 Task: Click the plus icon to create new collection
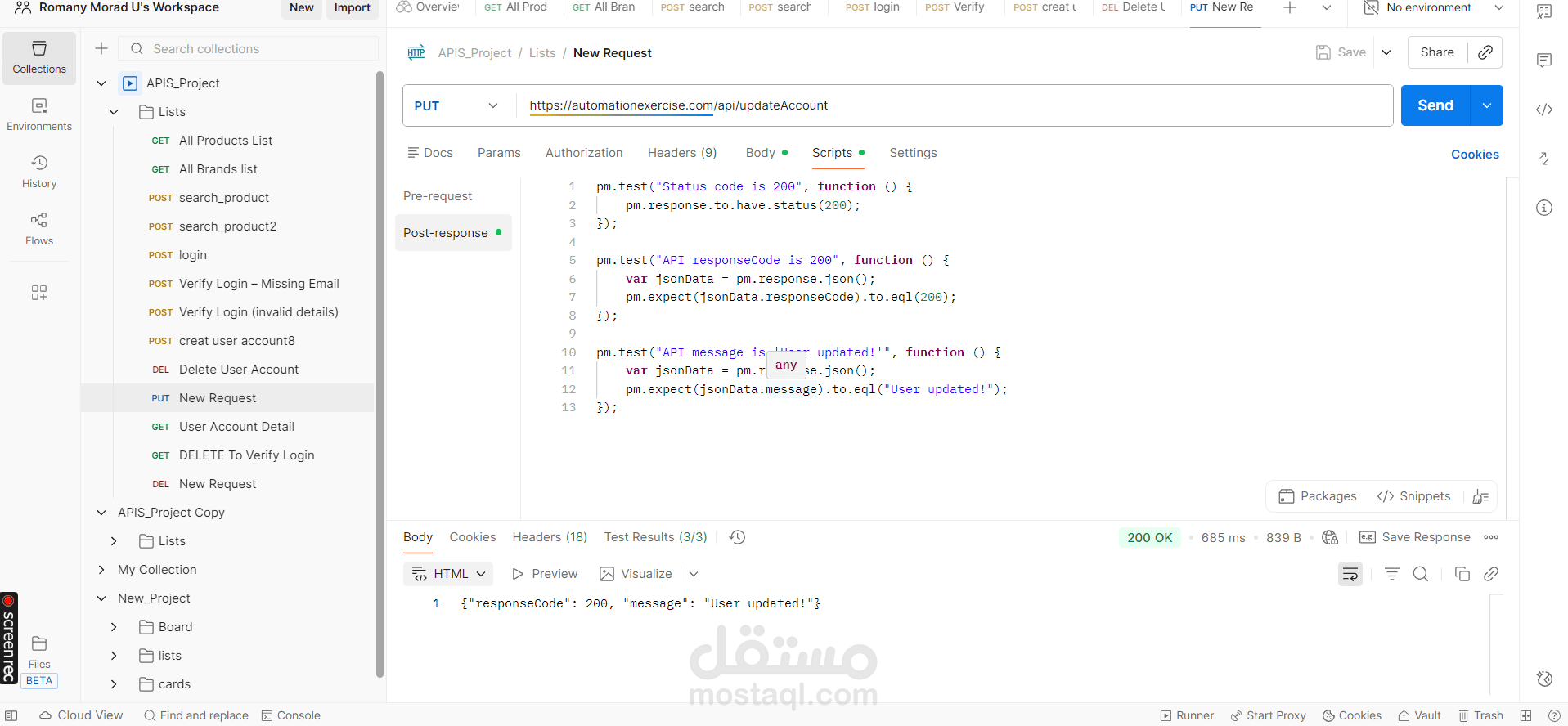pos(101,48)
